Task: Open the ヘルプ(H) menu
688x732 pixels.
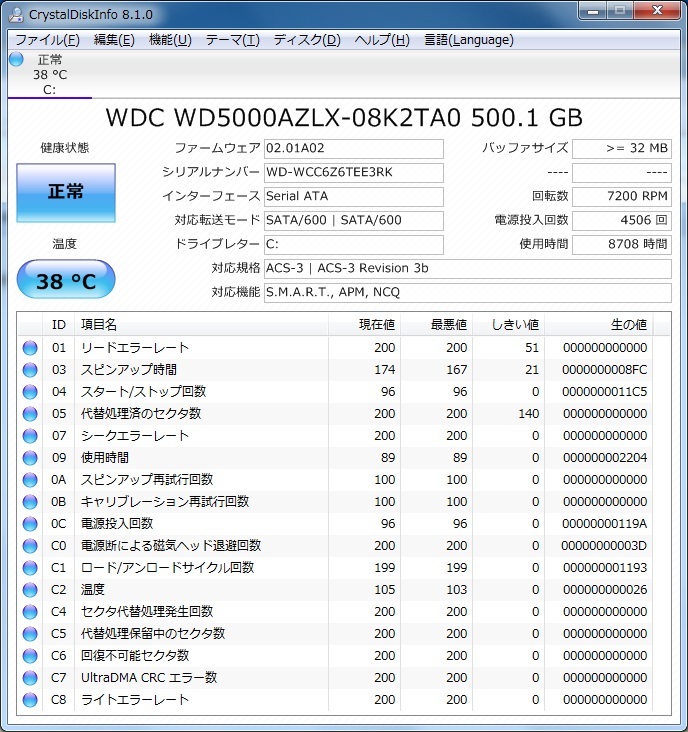Action: (x=382, y=40)
